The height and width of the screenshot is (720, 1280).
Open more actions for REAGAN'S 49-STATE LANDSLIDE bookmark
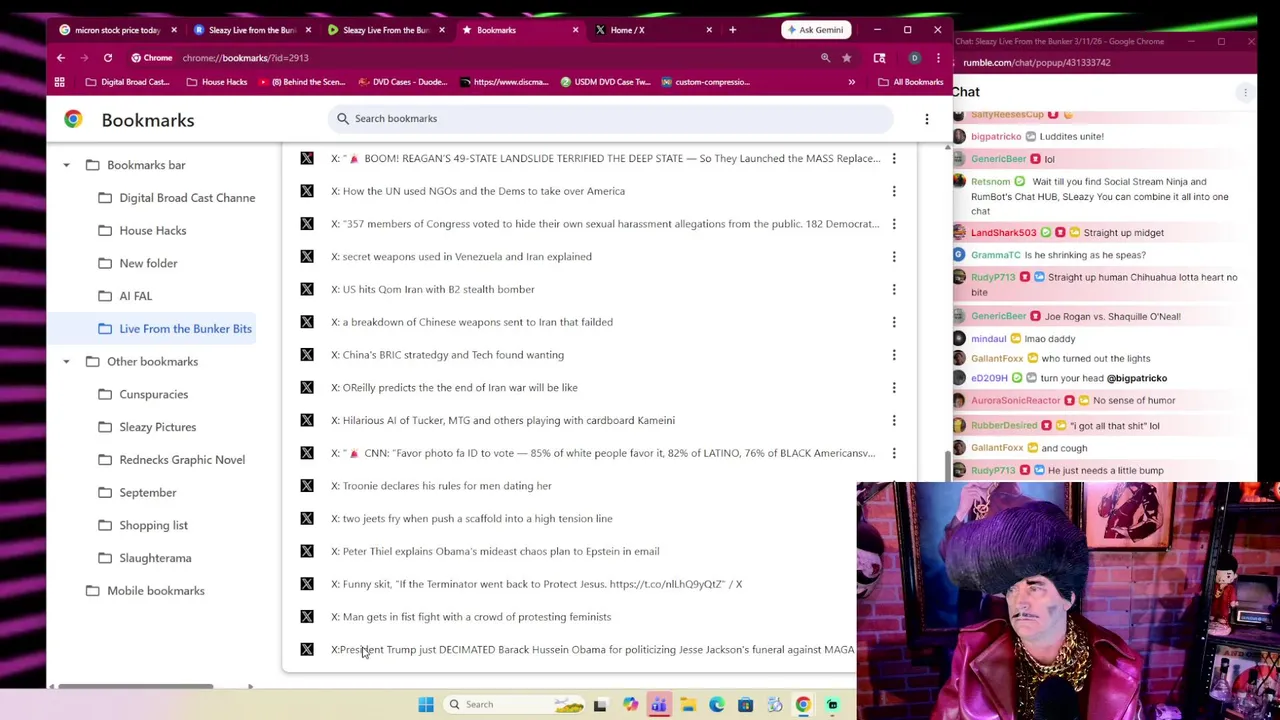pos(894,159)
